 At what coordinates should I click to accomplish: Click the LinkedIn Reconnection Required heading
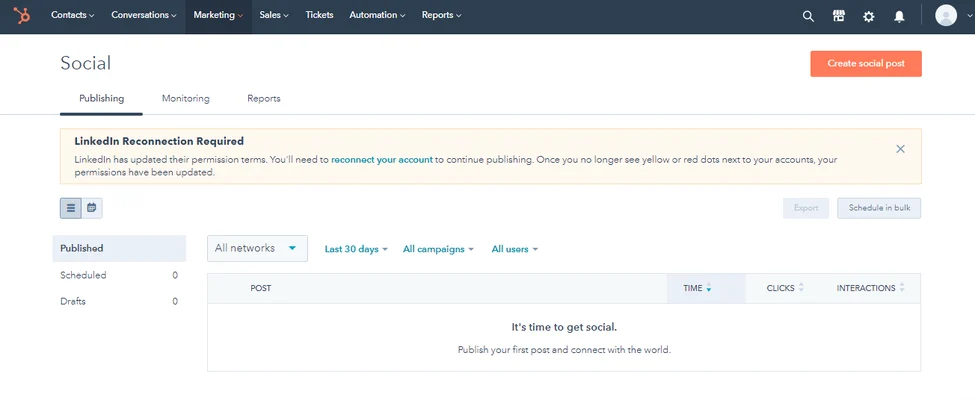159,141
